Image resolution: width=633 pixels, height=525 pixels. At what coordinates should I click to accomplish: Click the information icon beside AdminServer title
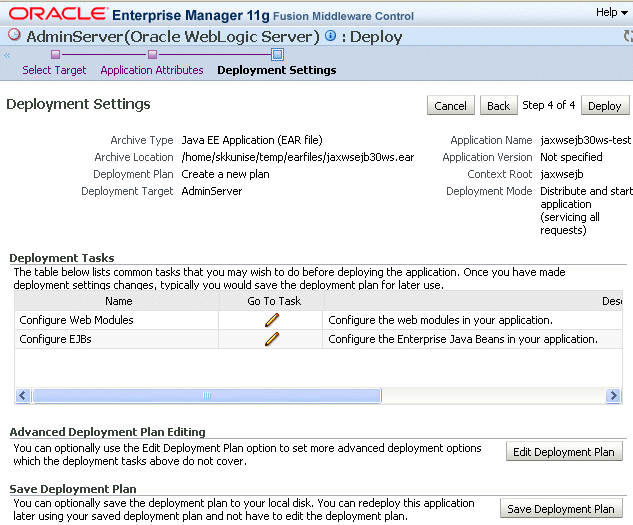(330, 36)
